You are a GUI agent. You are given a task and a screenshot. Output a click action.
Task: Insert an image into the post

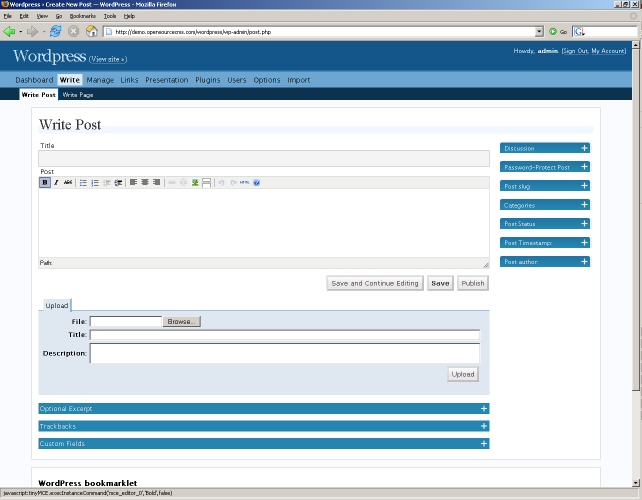click(x=195, y=183)
